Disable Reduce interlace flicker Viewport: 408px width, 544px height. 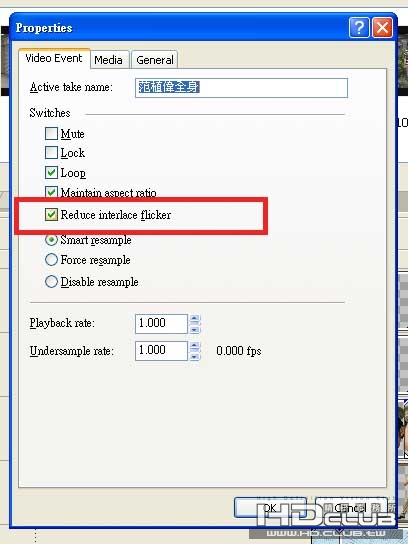(51, 214)
